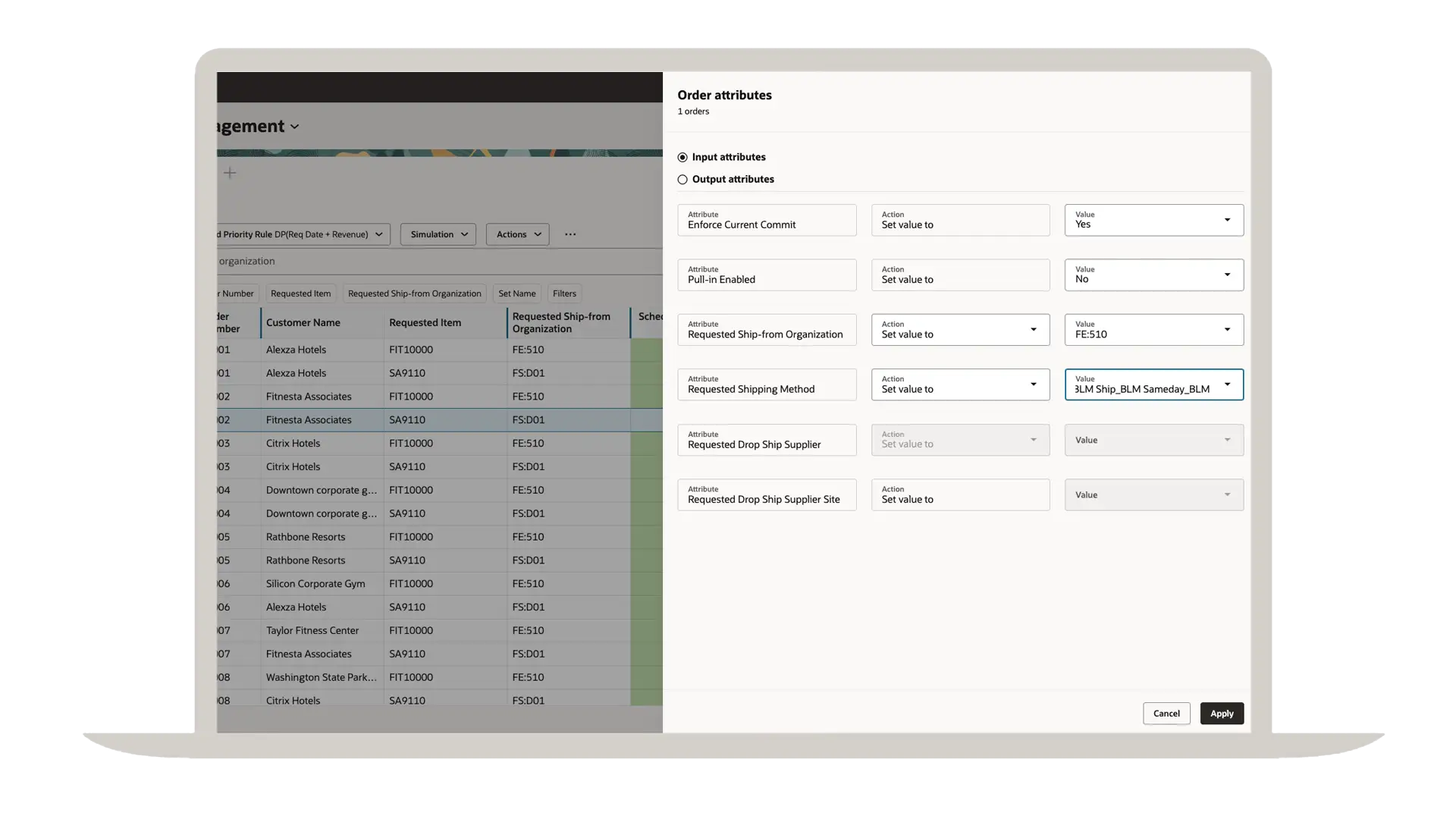Open the Actions dropdown
Screen dimensions: 1456x819
click(516, 234)
